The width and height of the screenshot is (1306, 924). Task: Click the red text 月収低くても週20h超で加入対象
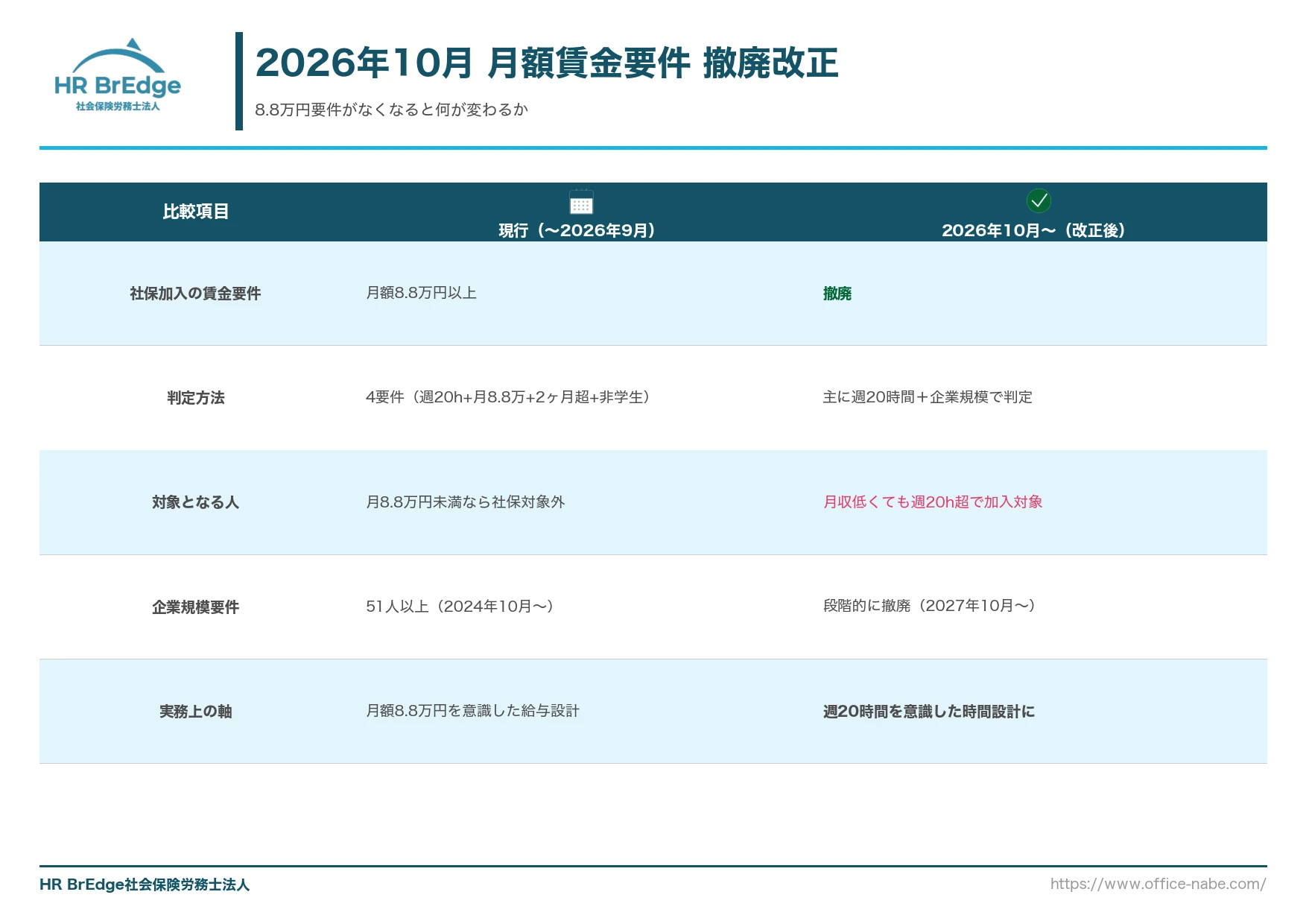[933, 502]
